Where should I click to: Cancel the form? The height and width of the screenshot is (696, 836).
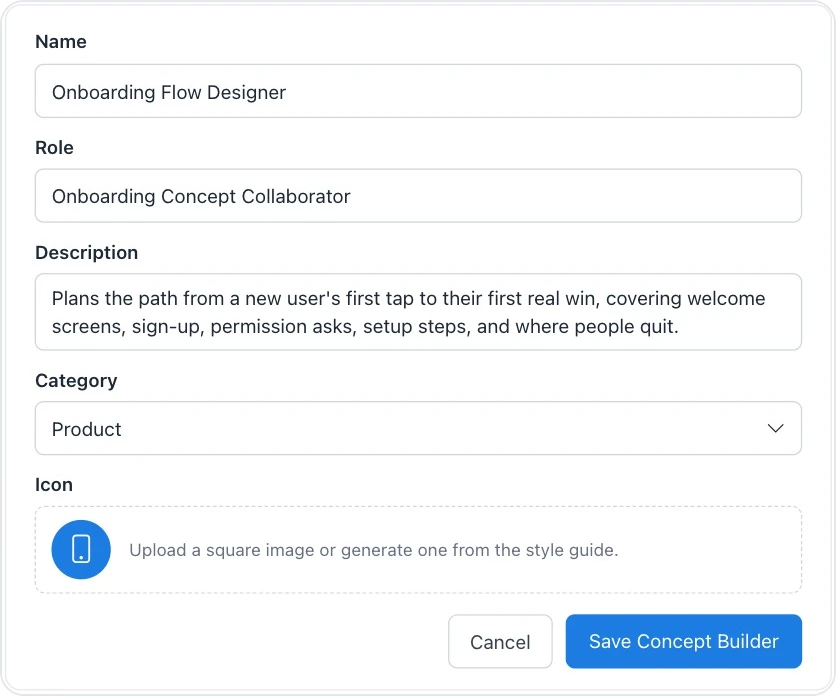coord(500,641)
